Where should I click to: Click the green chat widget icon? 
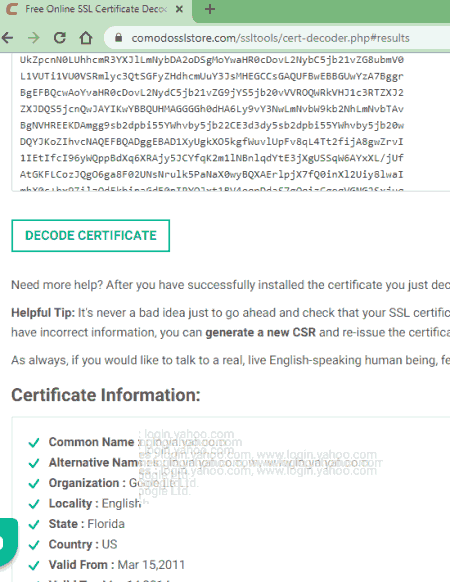pyautogui.click(x=7, y=542)
